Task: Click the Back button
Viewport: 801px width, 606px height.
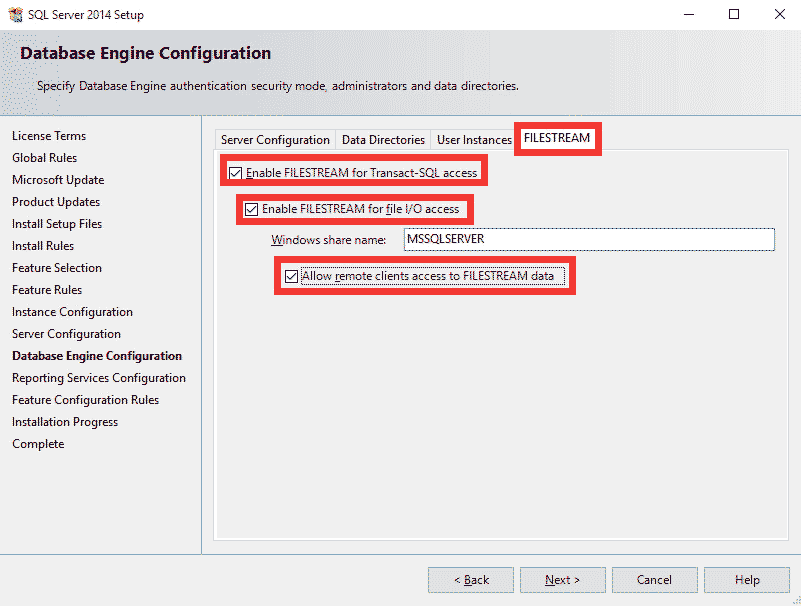Action: coord(470,579)
